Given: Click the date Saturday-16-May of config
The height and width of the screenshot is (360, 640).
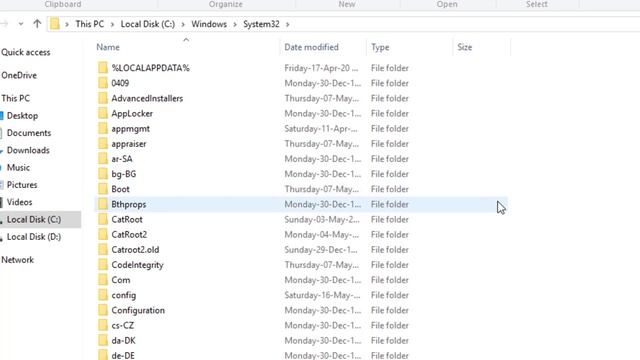Looking at the screenshot, I should (x=322, y=295).
